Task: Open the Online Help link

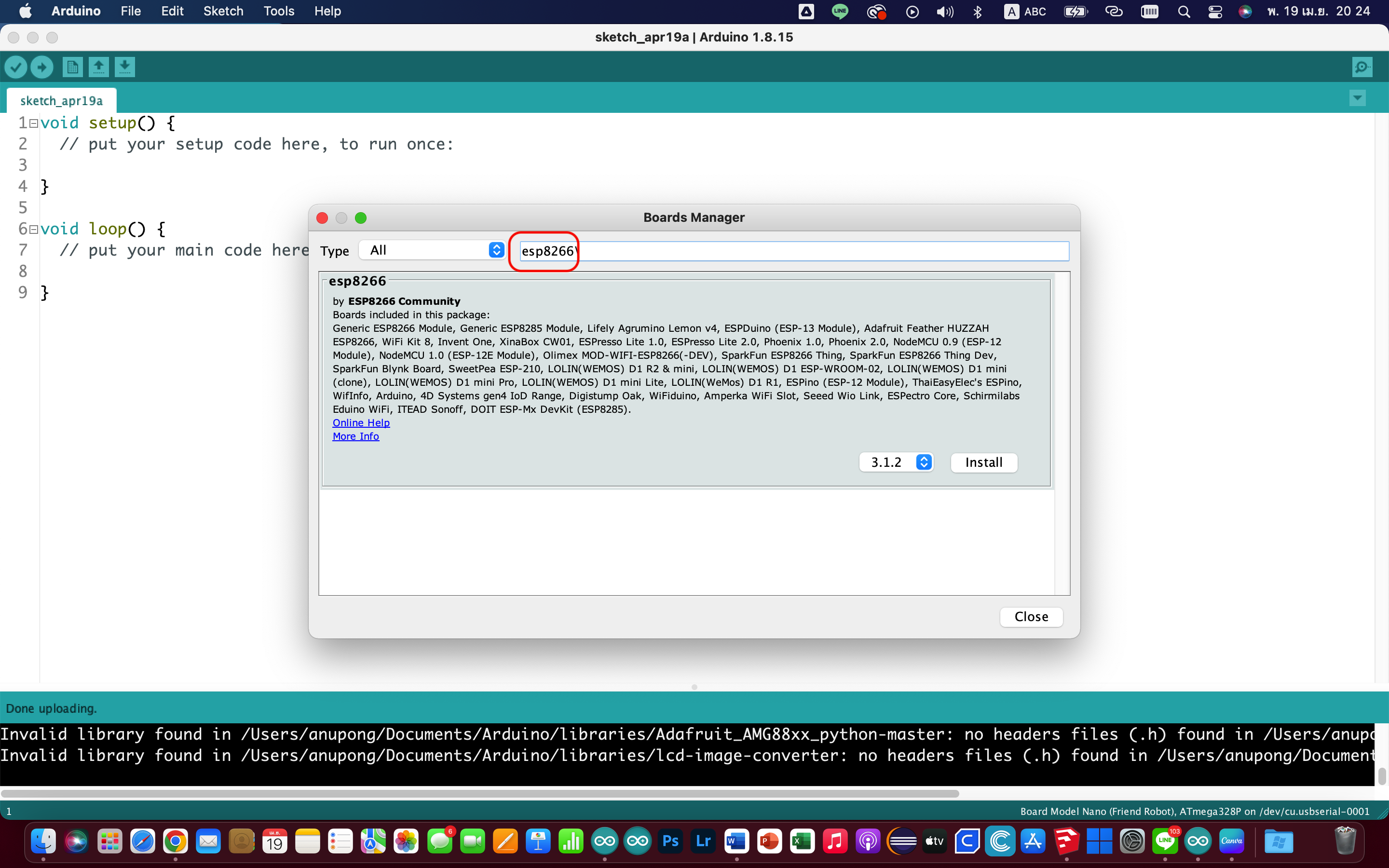Action: [361, 422]
